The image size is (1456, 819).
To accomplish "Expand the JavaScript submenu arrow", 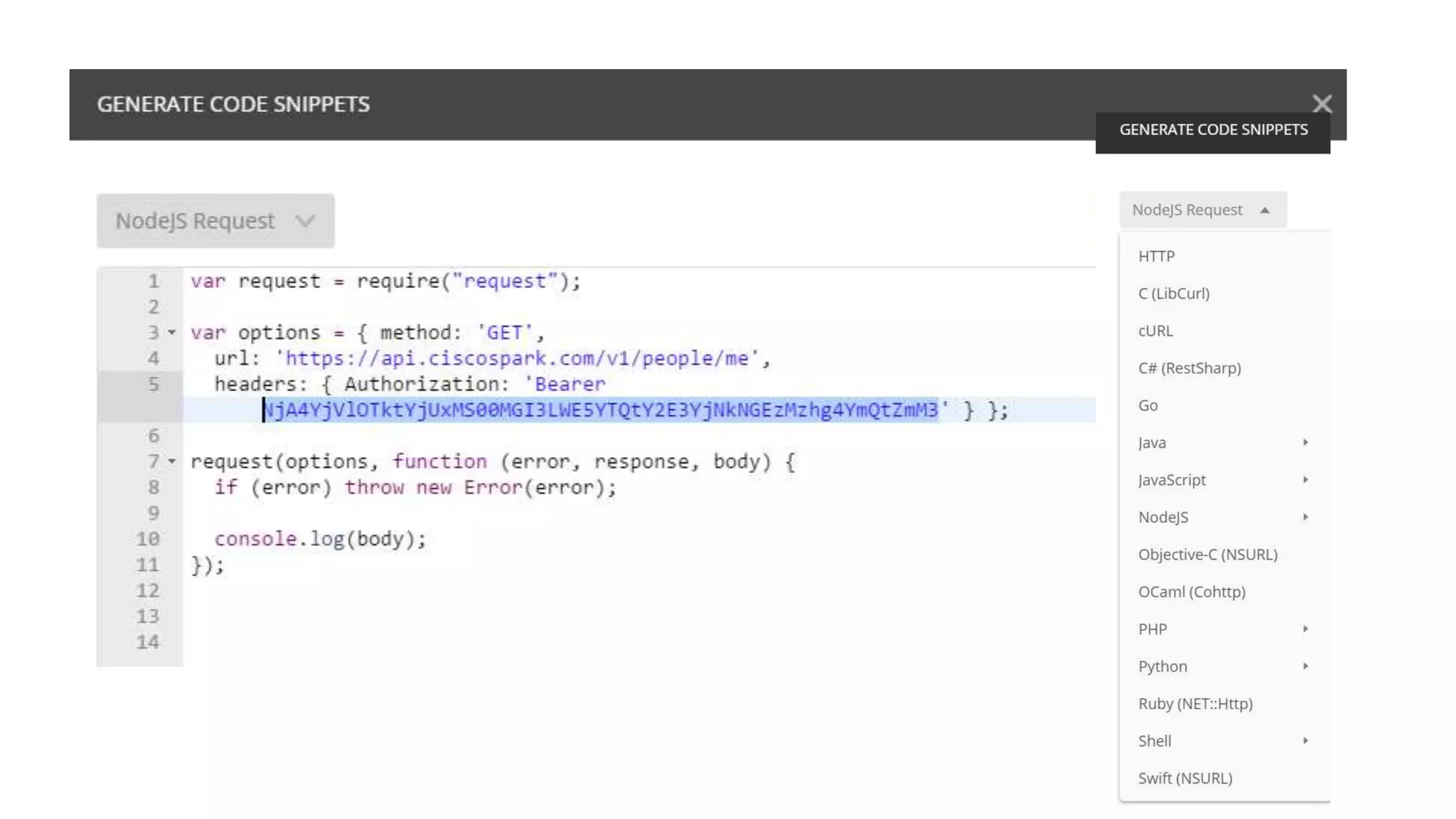I will [1305, 480].
